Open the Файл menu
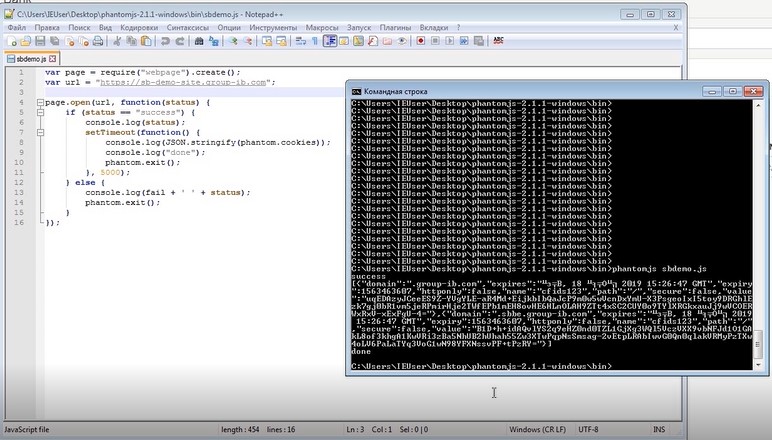Image resolution: width=772 pixels, height=440 pixels. [17, 28]
